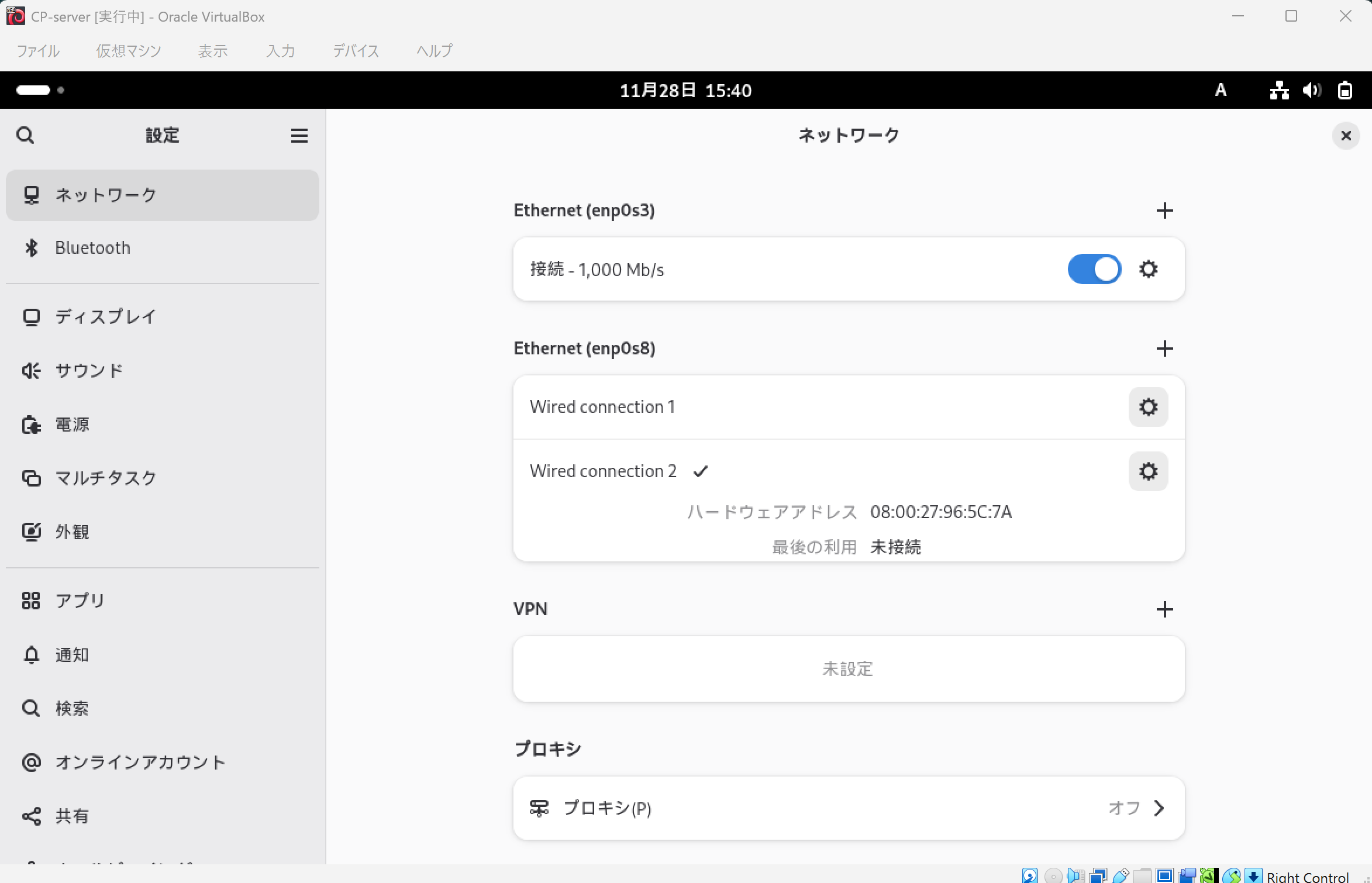
Task: Add new profile for Ethernet enp0s8
Action: pos(1164,349)
